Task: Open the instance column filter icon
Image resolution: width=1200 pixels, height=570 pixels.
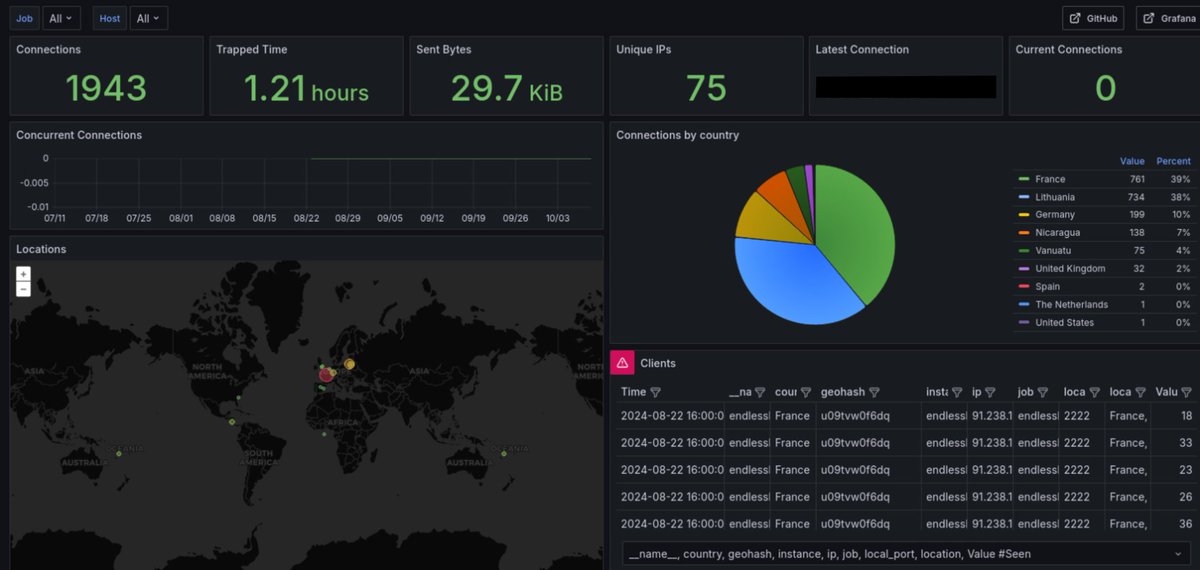Action: click(957, 393)
